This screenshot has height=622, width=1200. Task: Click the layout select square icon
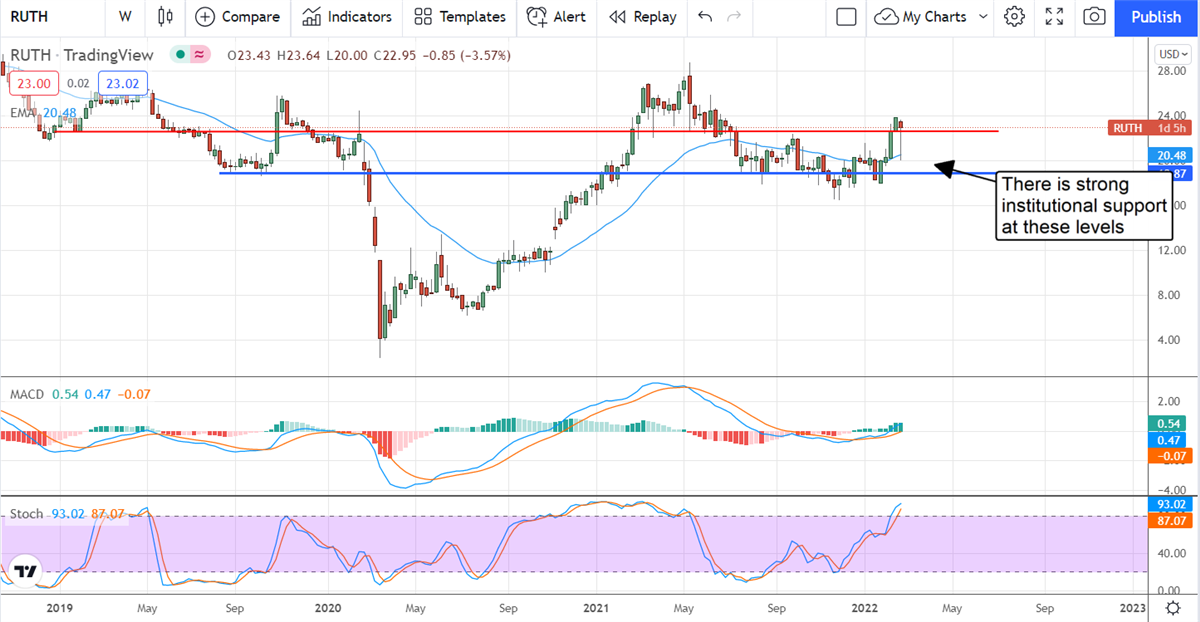846,17
